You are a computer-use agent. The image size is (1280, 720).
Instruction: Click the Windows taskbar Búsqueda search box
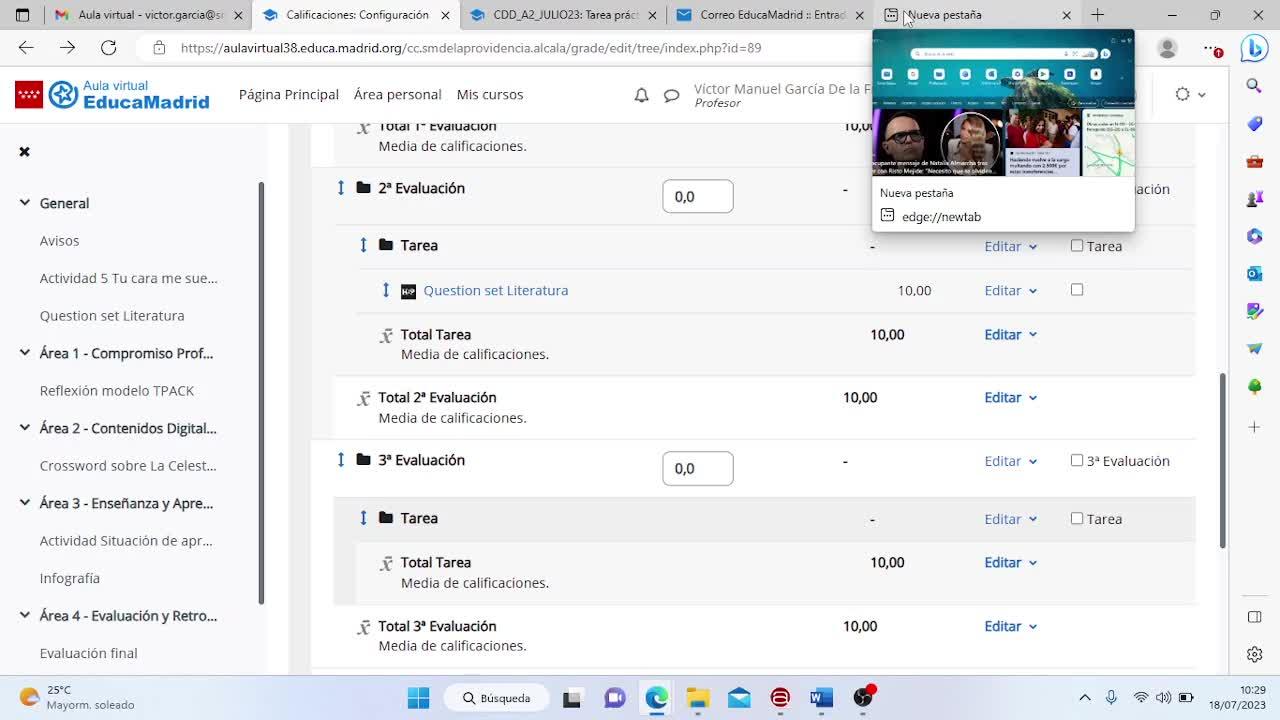(x=496, y=698)
